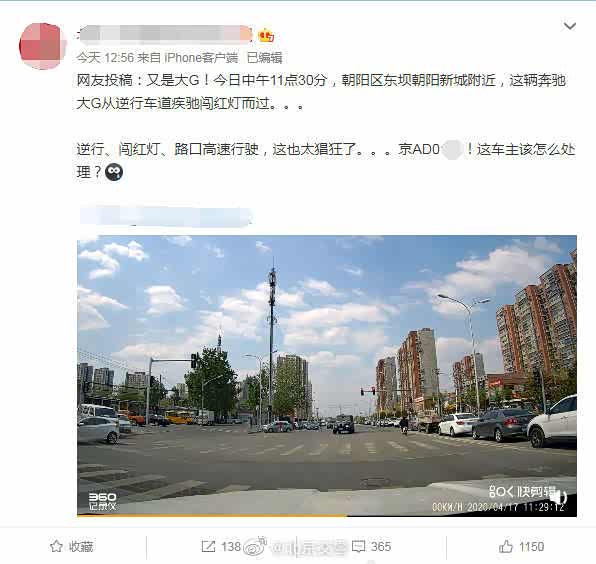Open the iPhone客户端 source link
Viewport: 596px width, 564px height.
(201, 58)
